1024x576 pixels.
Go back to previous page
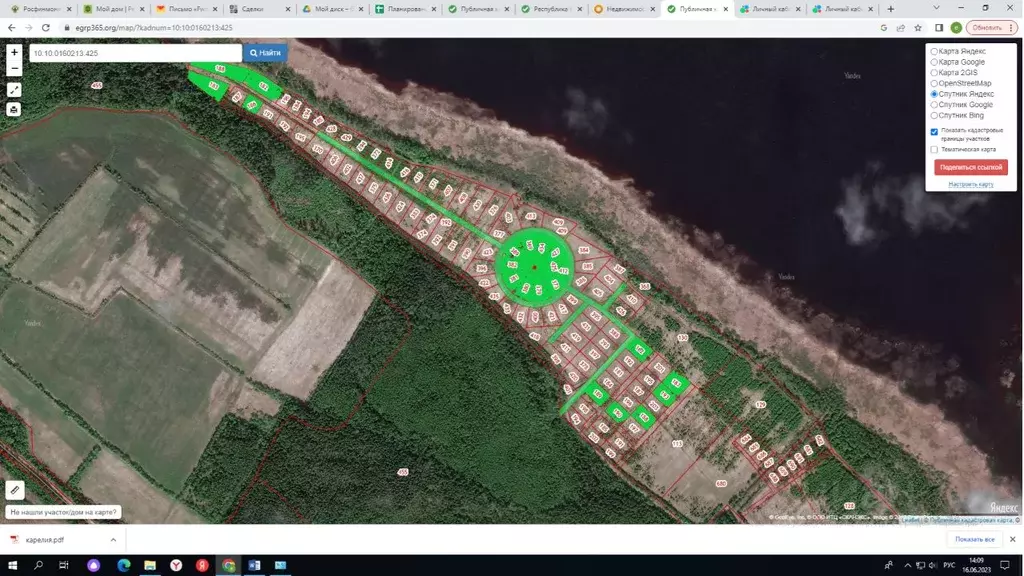click(x=12, y=27)
